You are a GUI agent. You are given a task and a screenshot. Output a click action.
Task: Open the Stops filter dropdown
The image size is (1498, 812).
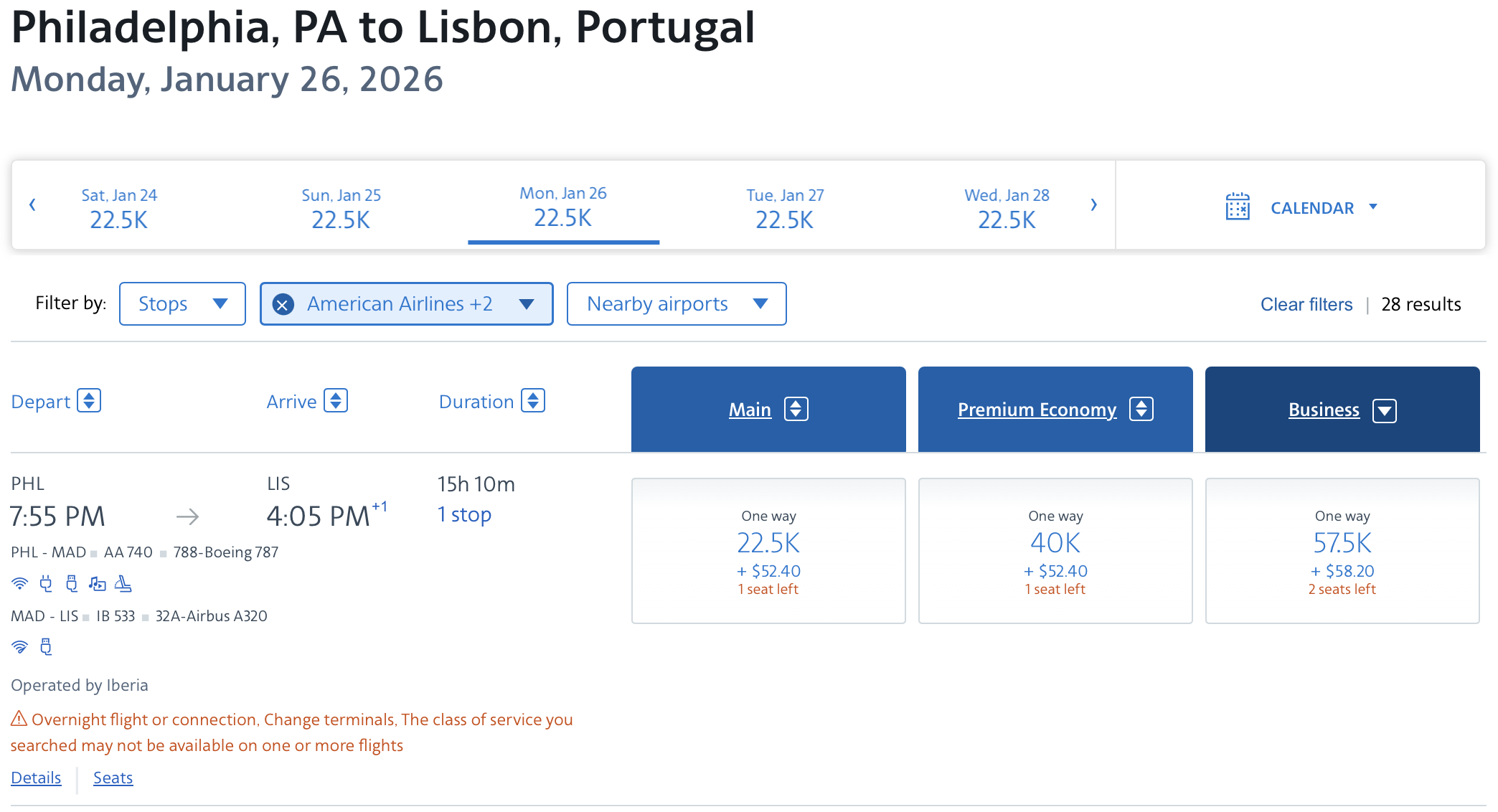(x=182, y=304)
